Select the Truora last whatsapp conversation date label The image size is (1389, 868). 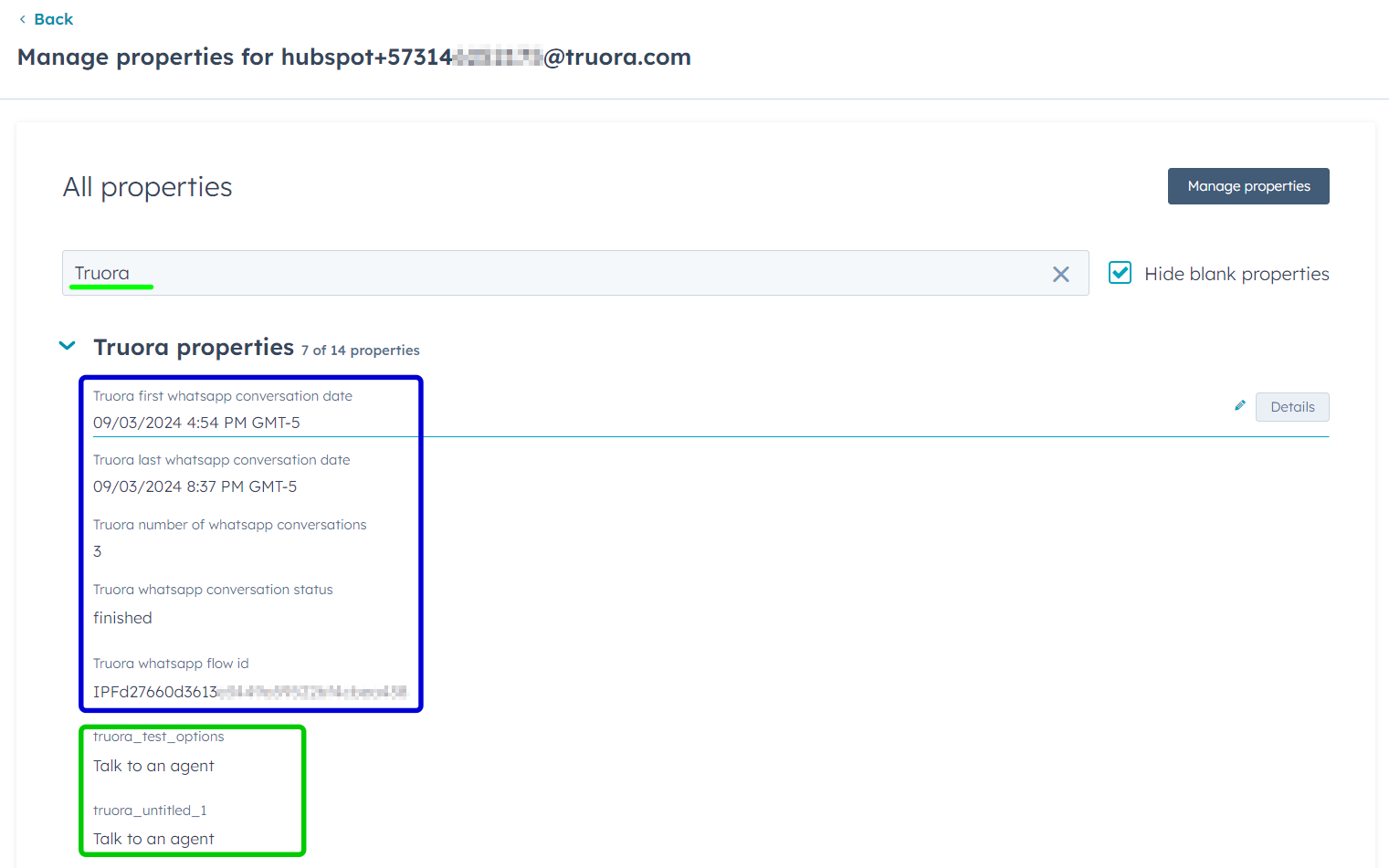point(222,460)
